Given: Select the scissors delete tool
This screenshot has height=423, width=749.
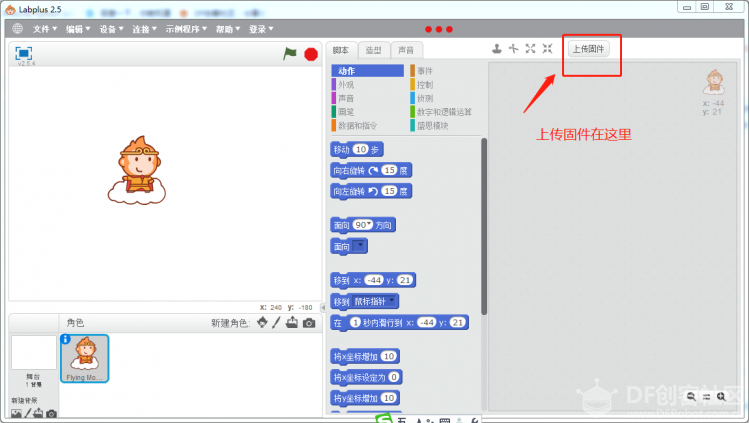Looking at the screenshot, I should pyautogui.click(x=514, y=48).
